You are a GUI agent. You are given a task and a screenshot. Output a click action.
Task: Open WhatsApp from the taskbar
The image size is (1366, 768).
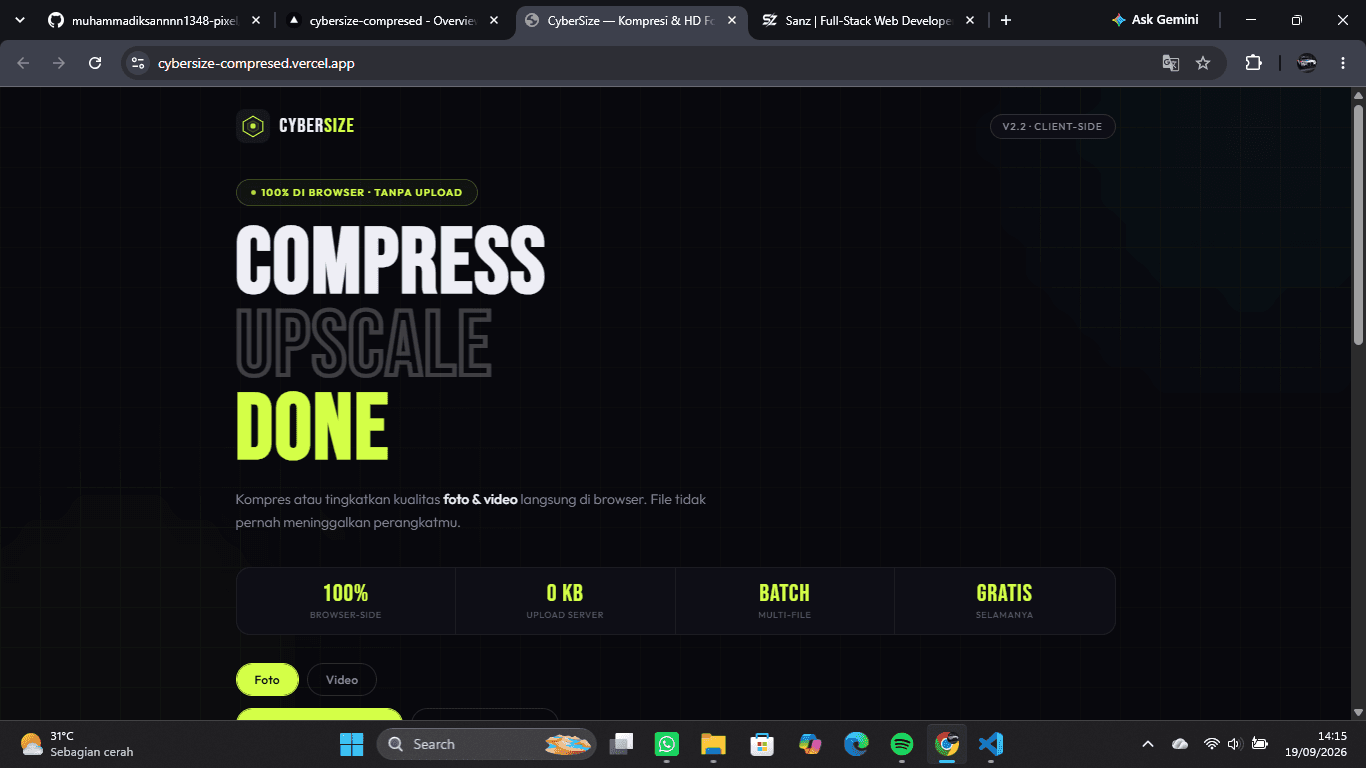pyautogui.click(x=666, y=744)
